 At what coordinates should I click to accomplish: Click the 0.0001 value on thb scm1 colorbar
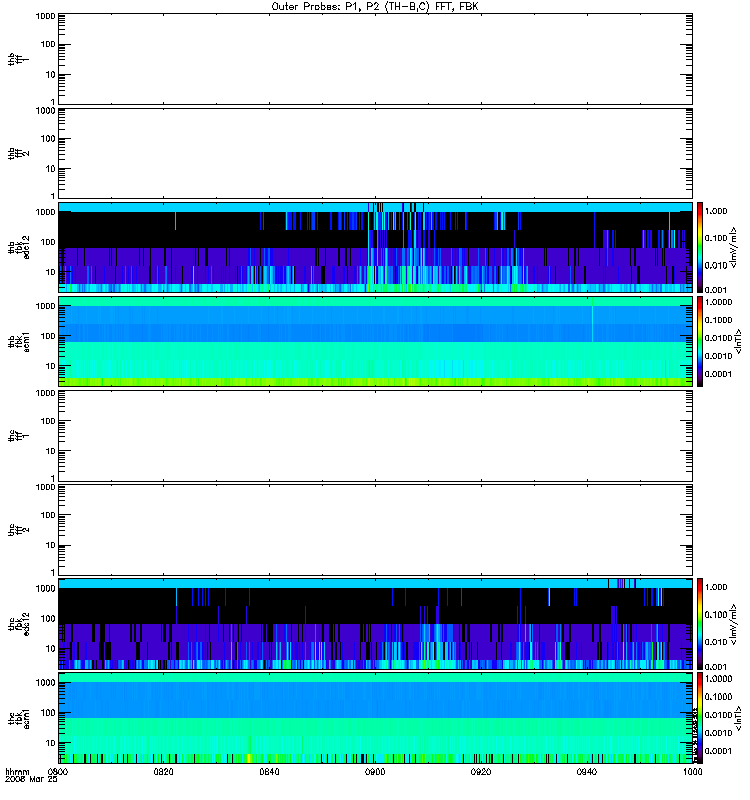click(x=718, y=374)
